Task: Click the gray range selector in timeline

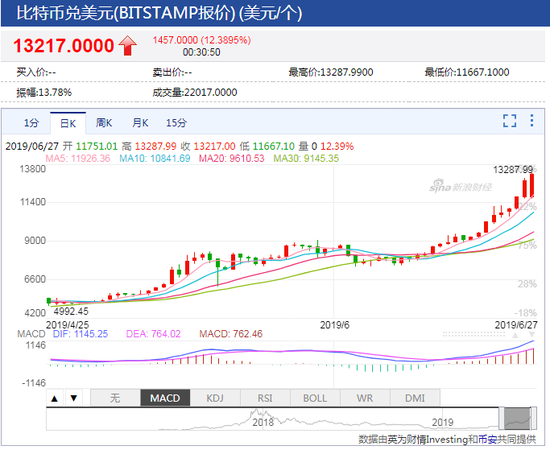Action: [517, 418]
